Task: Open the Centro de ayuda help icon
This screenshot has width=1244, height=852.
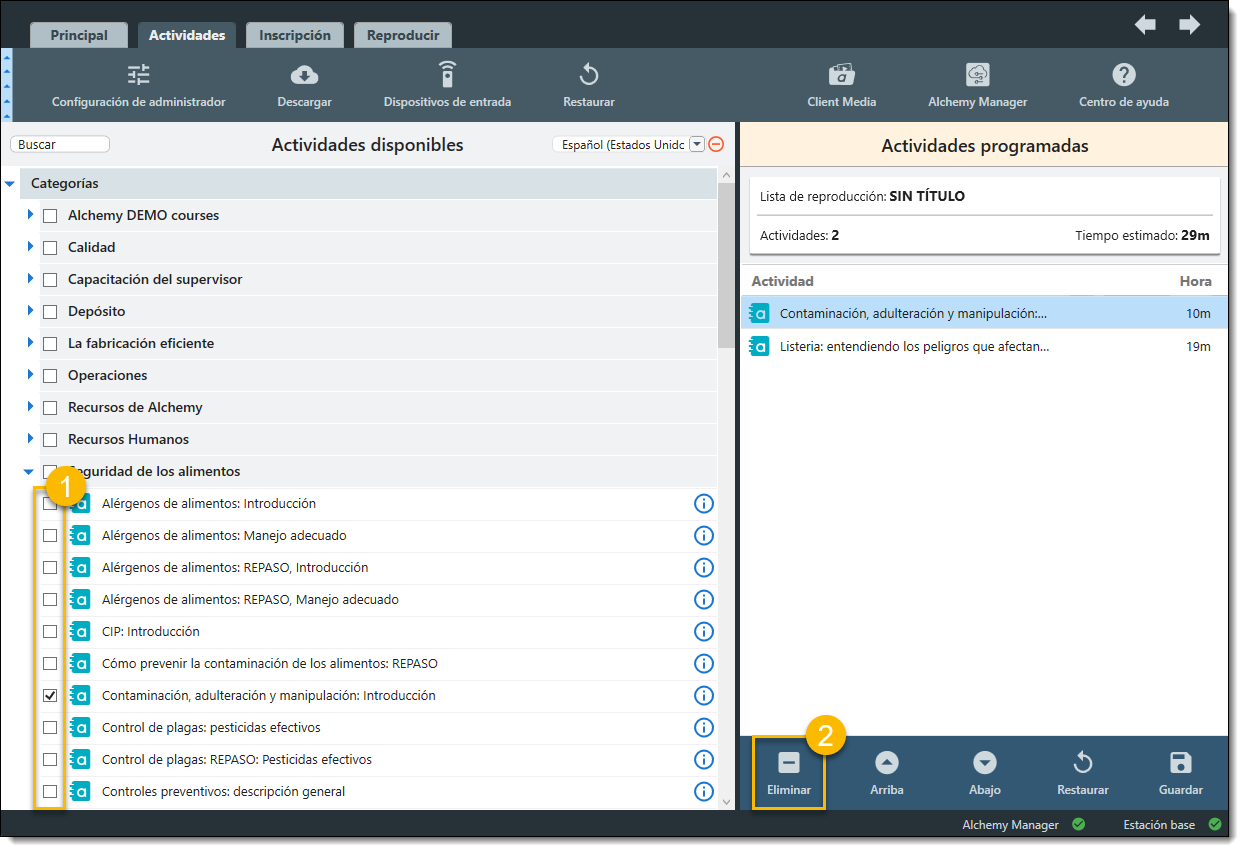Action: (1123, 75)
